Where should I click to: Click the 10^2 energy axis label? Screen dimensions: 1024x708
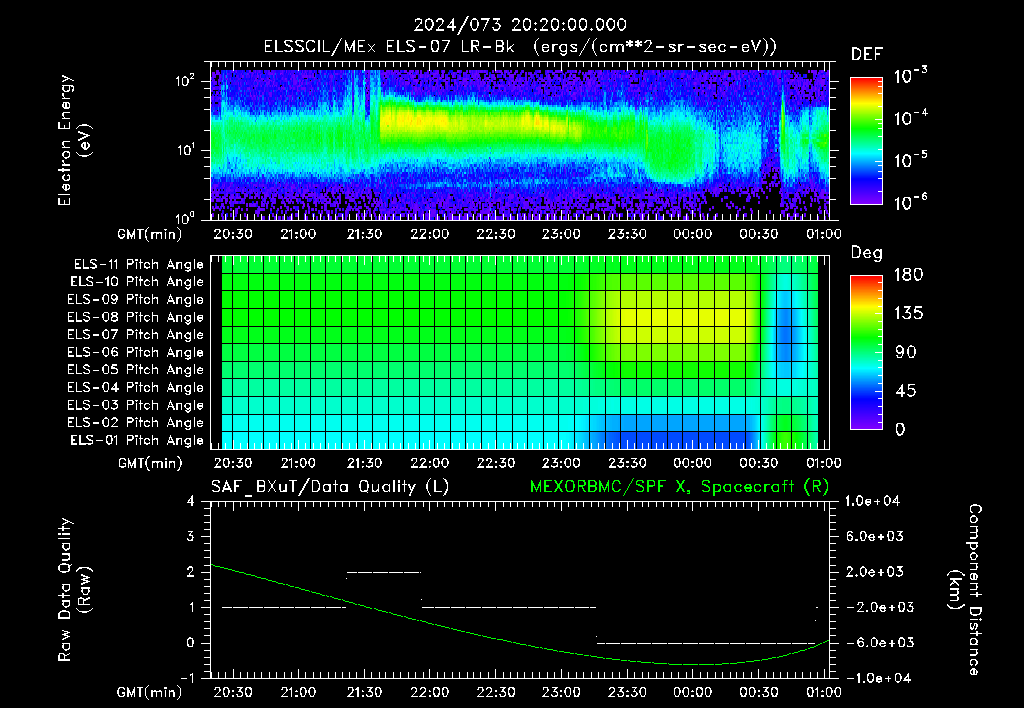coord(185,81)
